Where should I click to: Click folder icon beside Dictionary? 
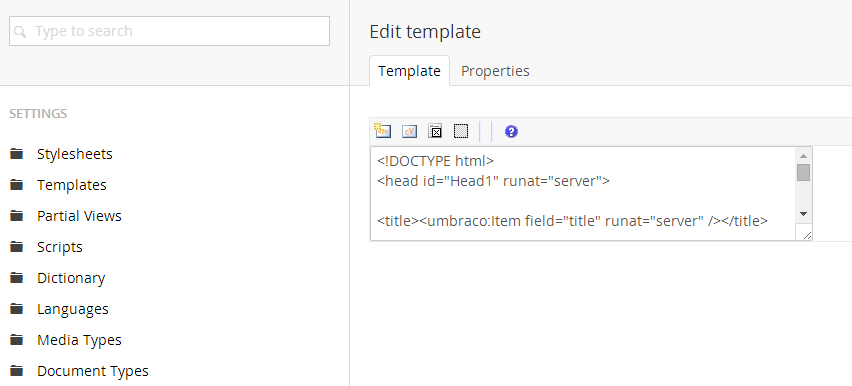click(17, 278)
